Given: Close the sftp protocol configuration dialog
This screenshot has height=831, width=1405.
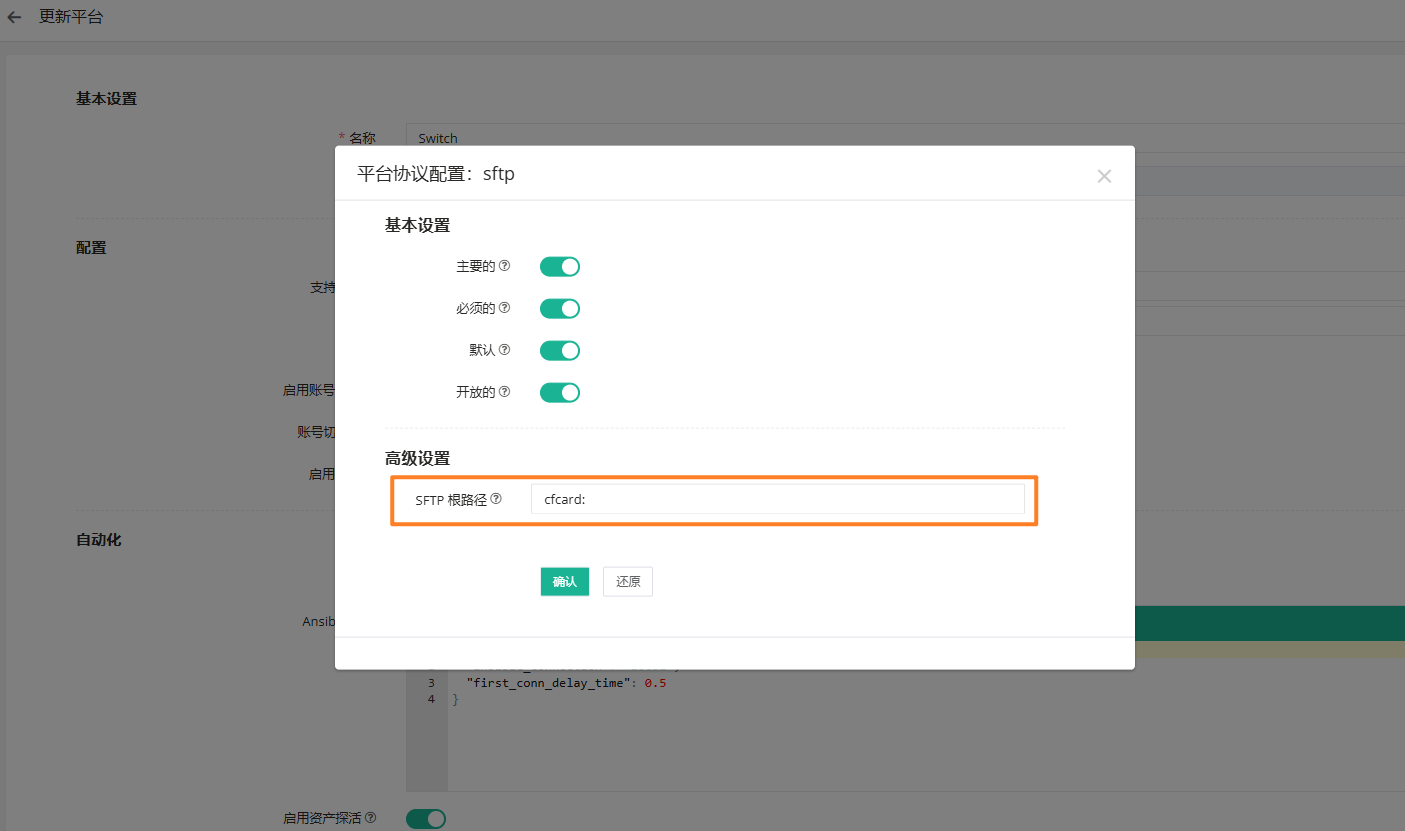Looking at the screenshot, I should coord(1104,176).
